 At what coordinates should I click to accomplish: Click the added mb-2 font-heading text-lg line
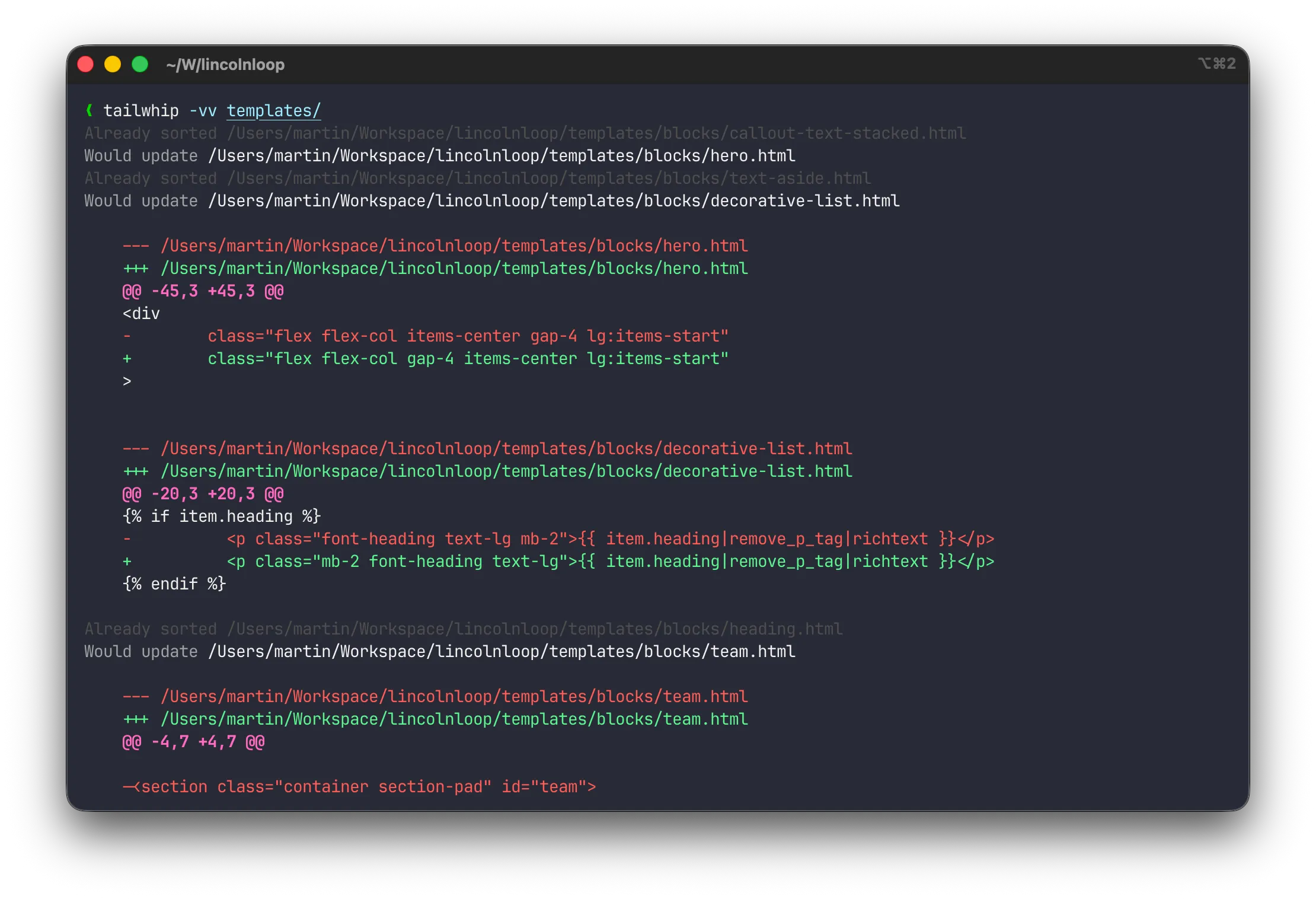click(557, 561)
